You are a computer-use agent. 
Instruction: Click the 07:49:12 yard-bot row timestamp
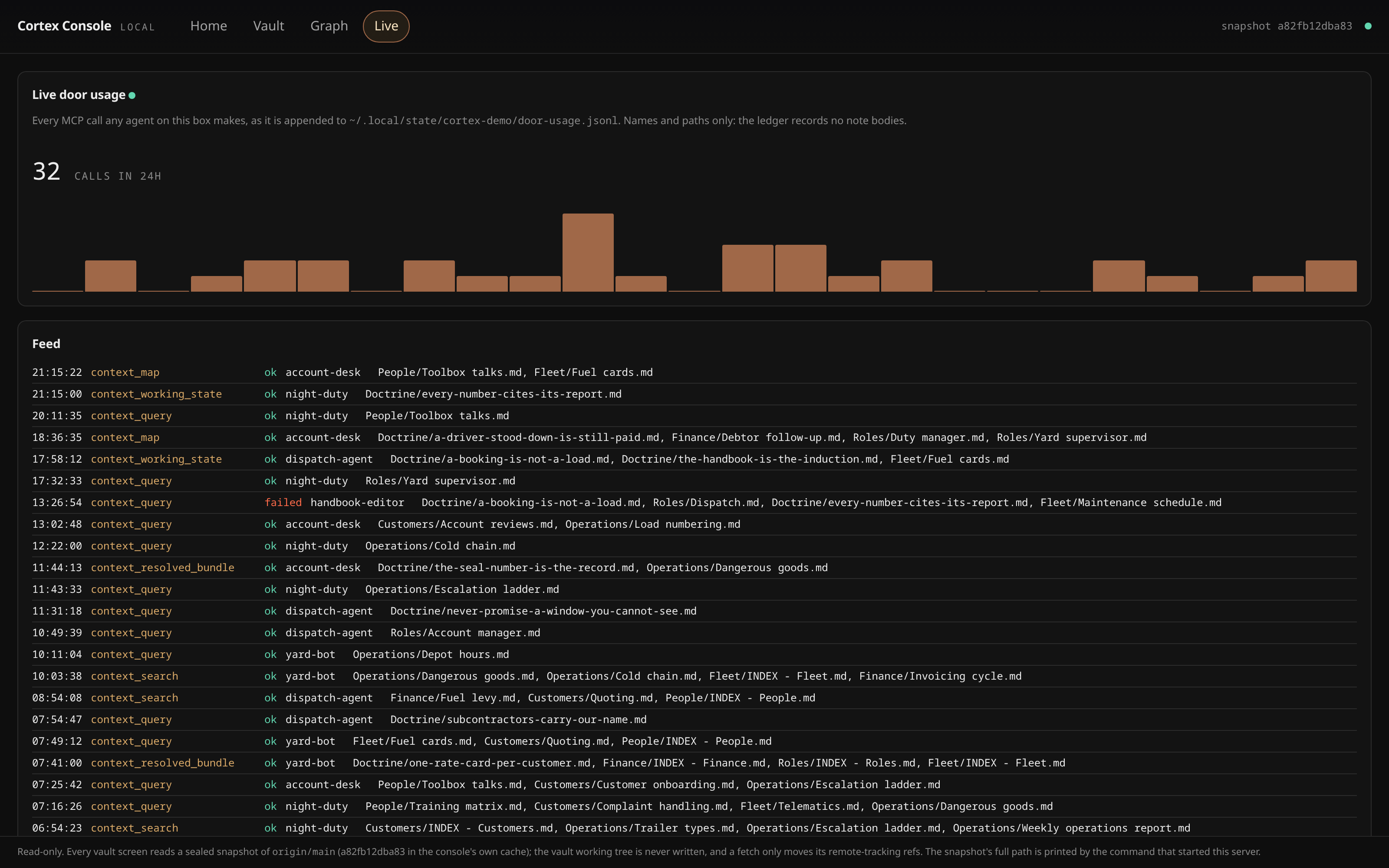point(57,742)
